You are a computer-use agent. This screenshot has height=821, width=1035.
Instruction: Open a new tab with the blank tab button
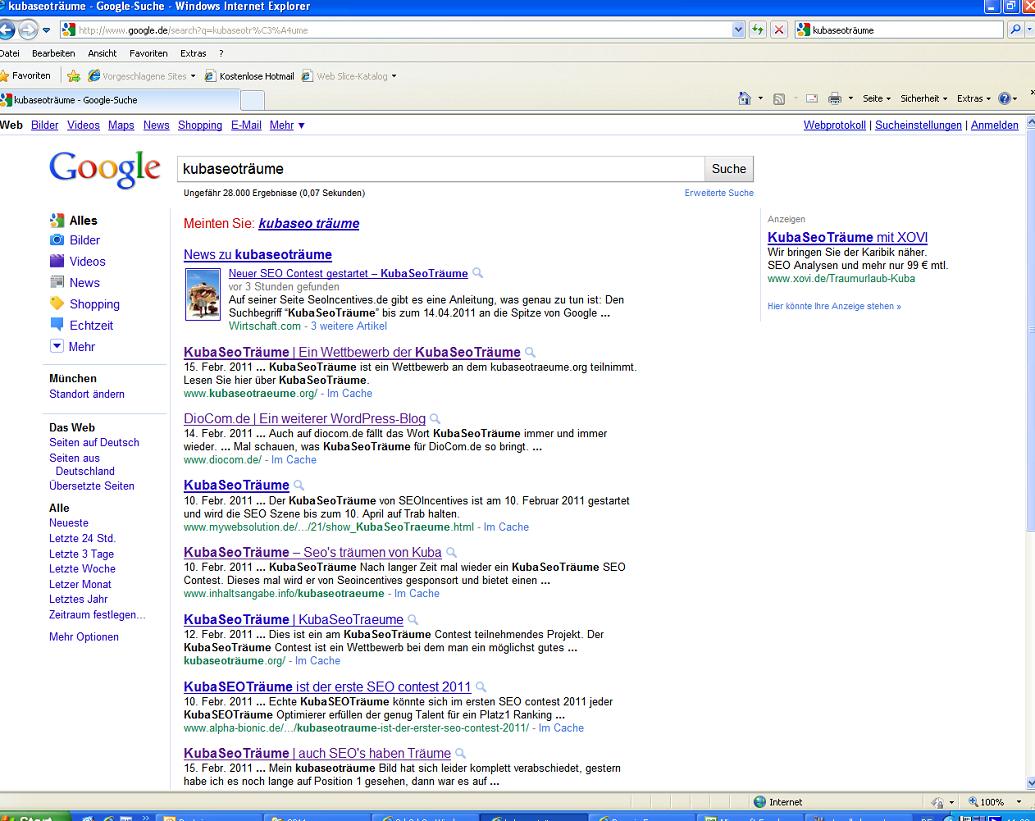pyautogui.click(x=252, y=100)
